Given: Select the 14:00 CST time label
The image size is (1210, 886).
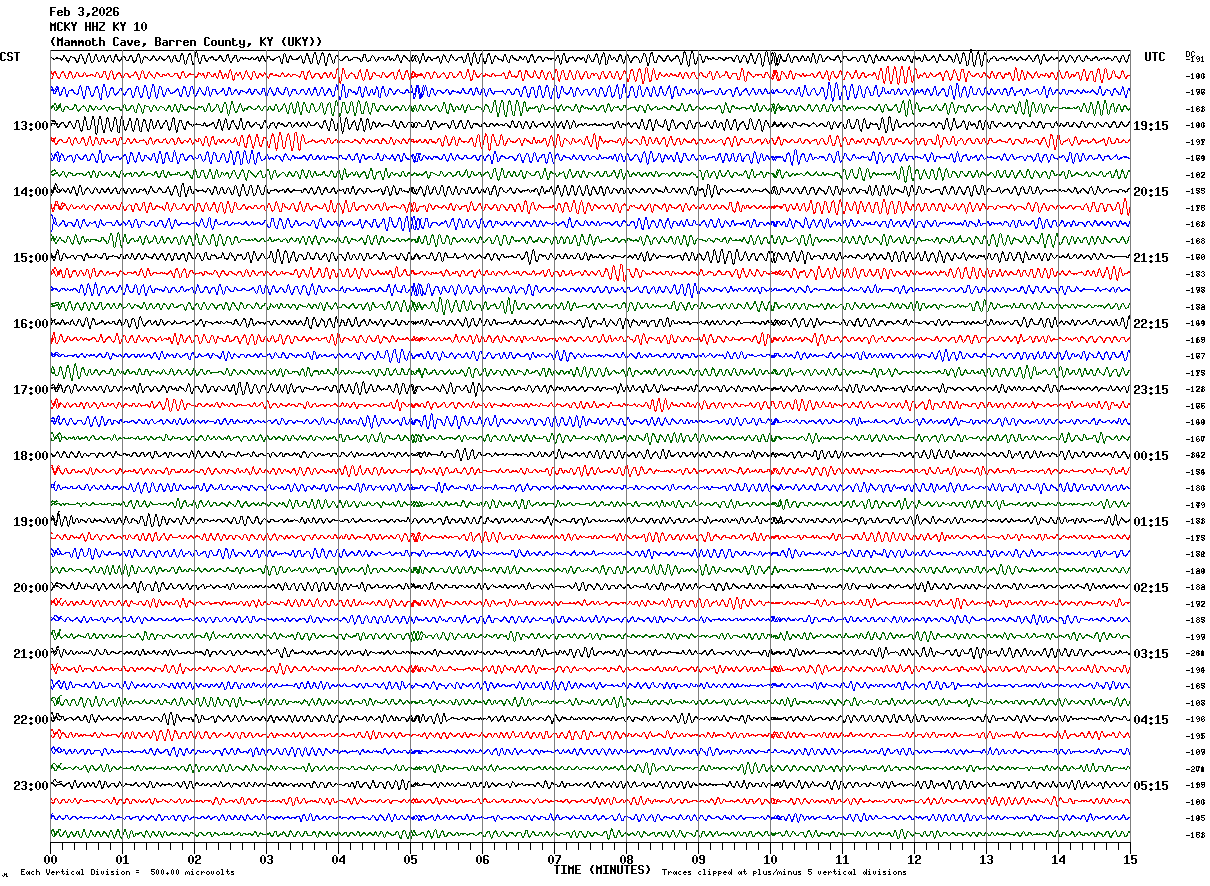Looking at the screenshot, I should coord(31,192).
